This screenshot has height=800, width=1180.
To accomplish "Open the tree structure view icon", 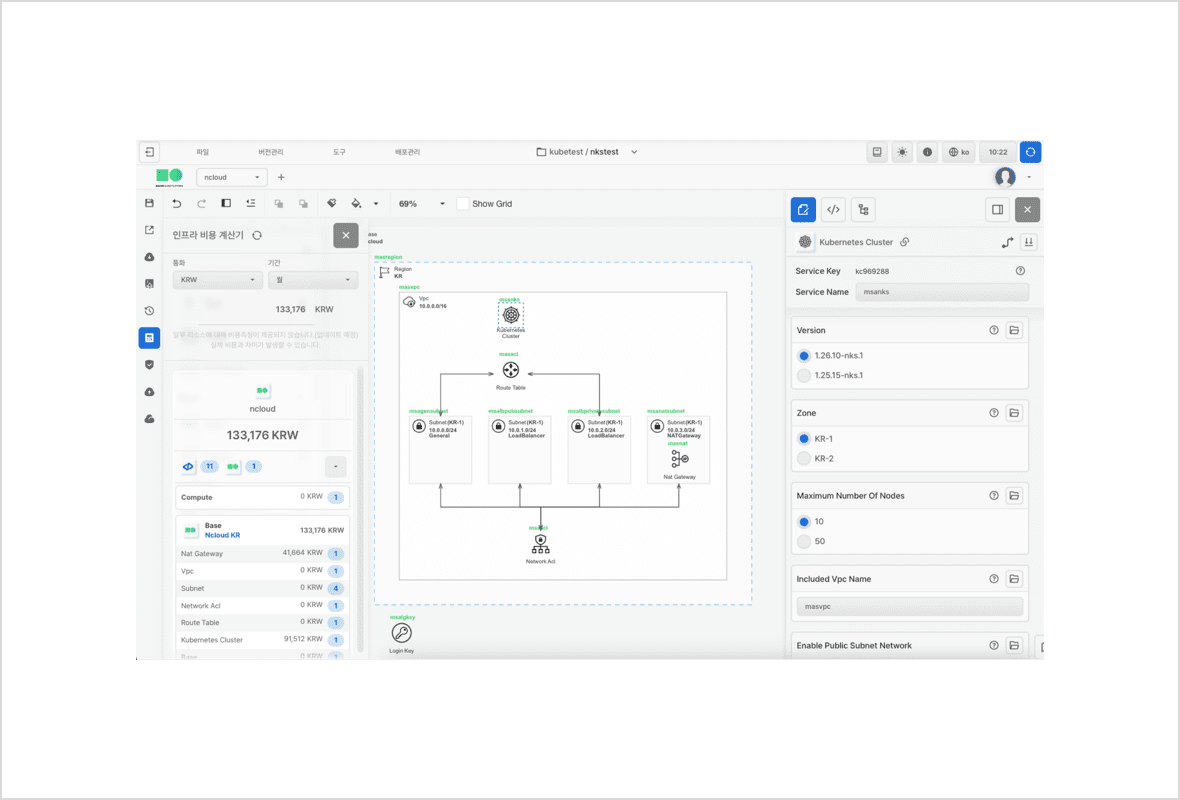I will point(863,209).
